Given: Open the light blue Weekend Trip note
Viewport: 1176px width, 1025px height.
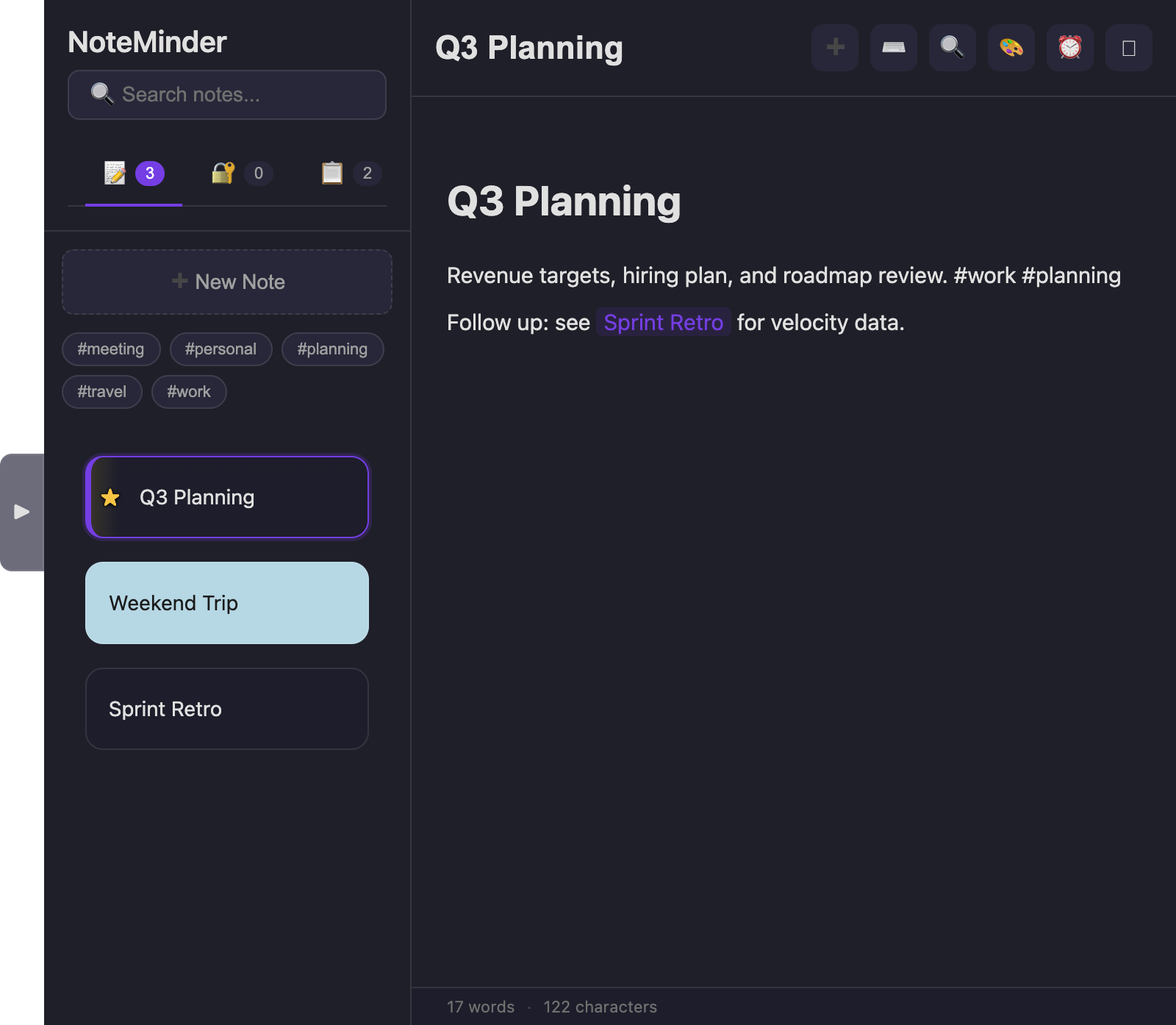Looking at the screenshot, I should (227, 603).
